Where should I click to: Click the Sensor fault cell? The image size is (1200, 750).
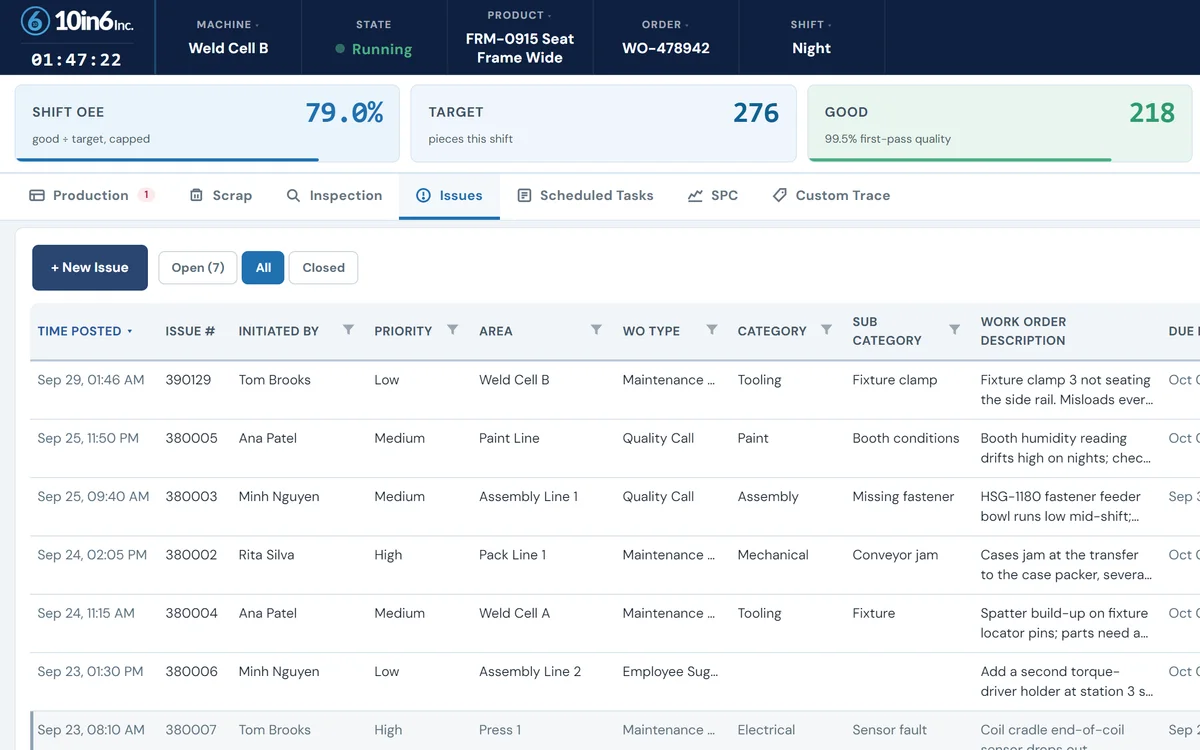890,730
